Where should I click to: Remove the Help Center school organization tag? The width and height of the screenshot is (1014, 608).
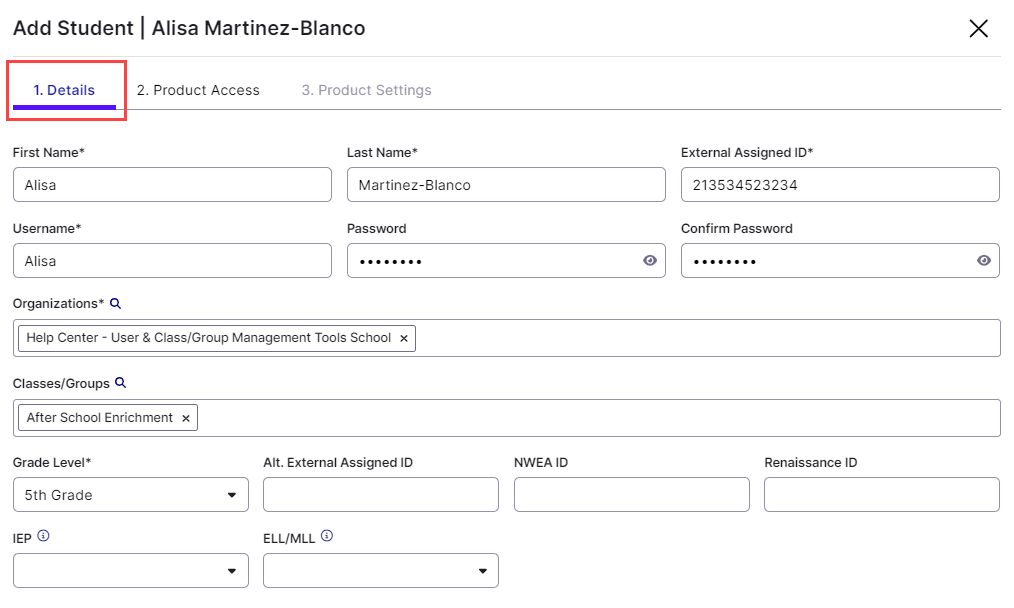[x=404, y=338]
